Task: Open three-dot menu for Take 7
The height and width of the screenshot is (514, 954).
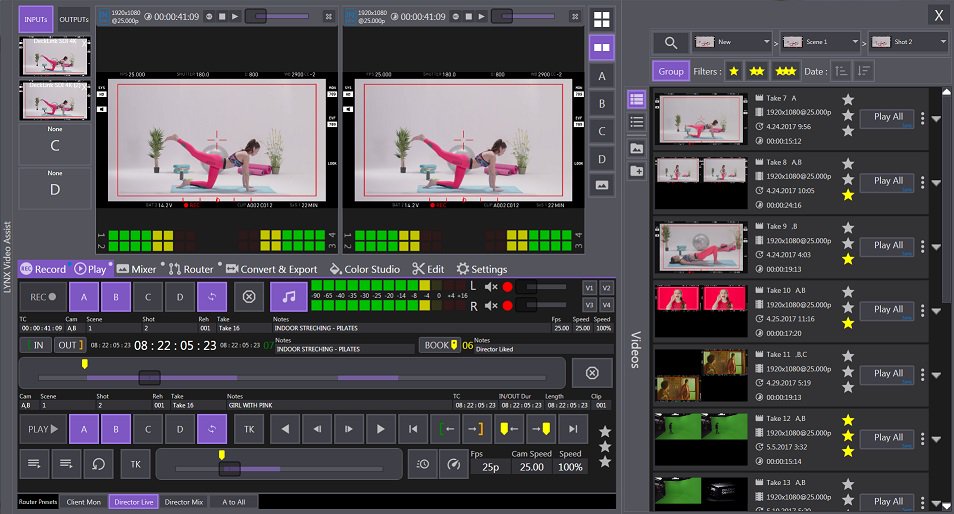Action: (x=922, y=118)
